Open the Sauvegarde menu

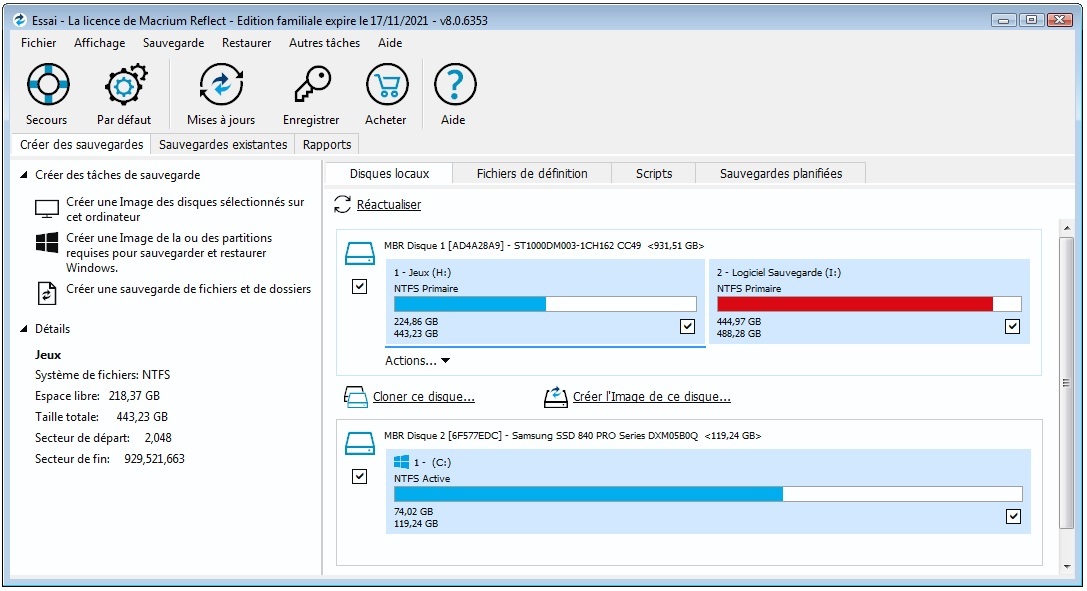tap(173, 43)
